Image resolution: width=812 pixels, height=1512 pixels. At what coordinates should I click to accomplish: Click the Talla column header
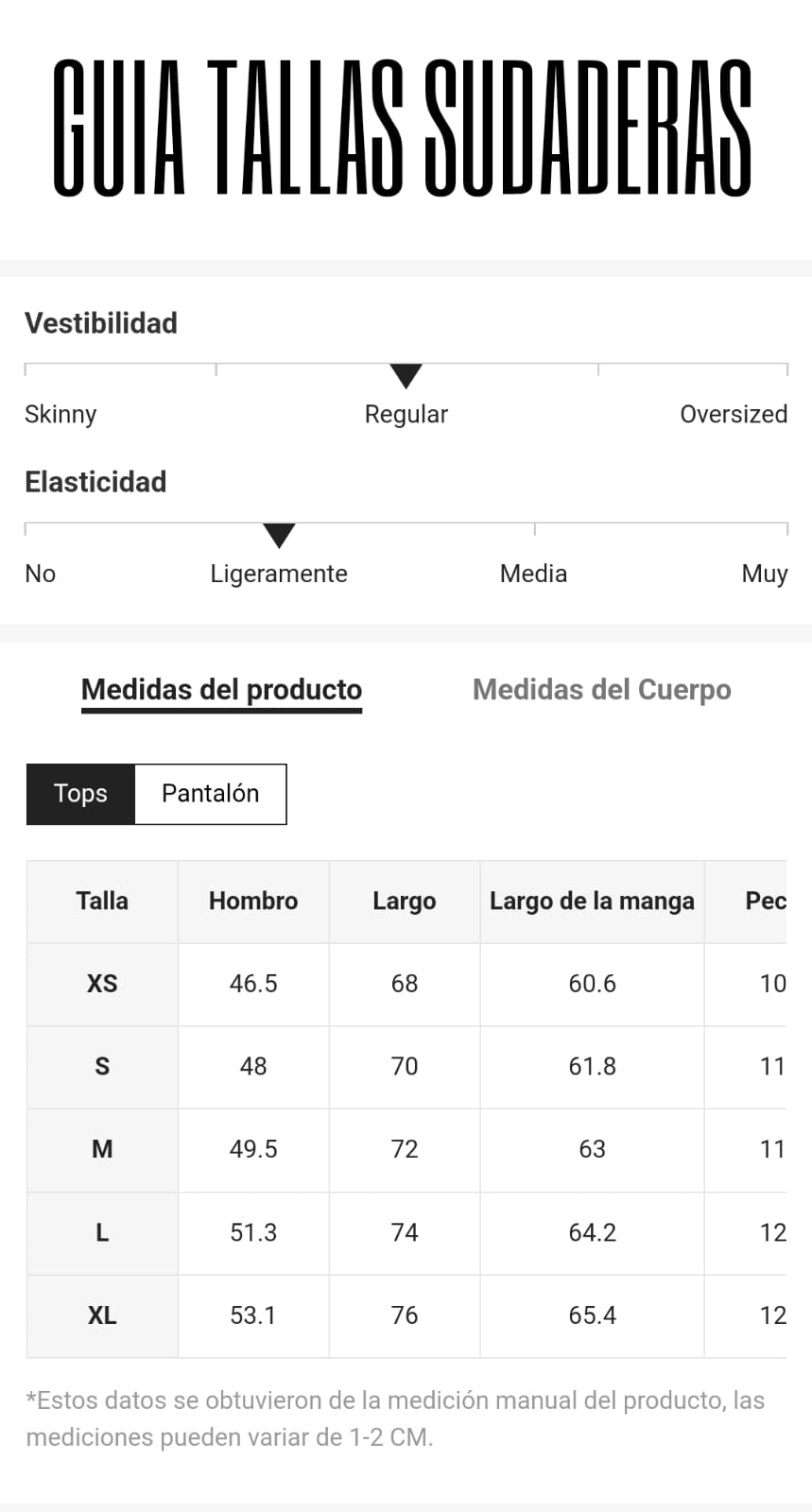point(102,901)
